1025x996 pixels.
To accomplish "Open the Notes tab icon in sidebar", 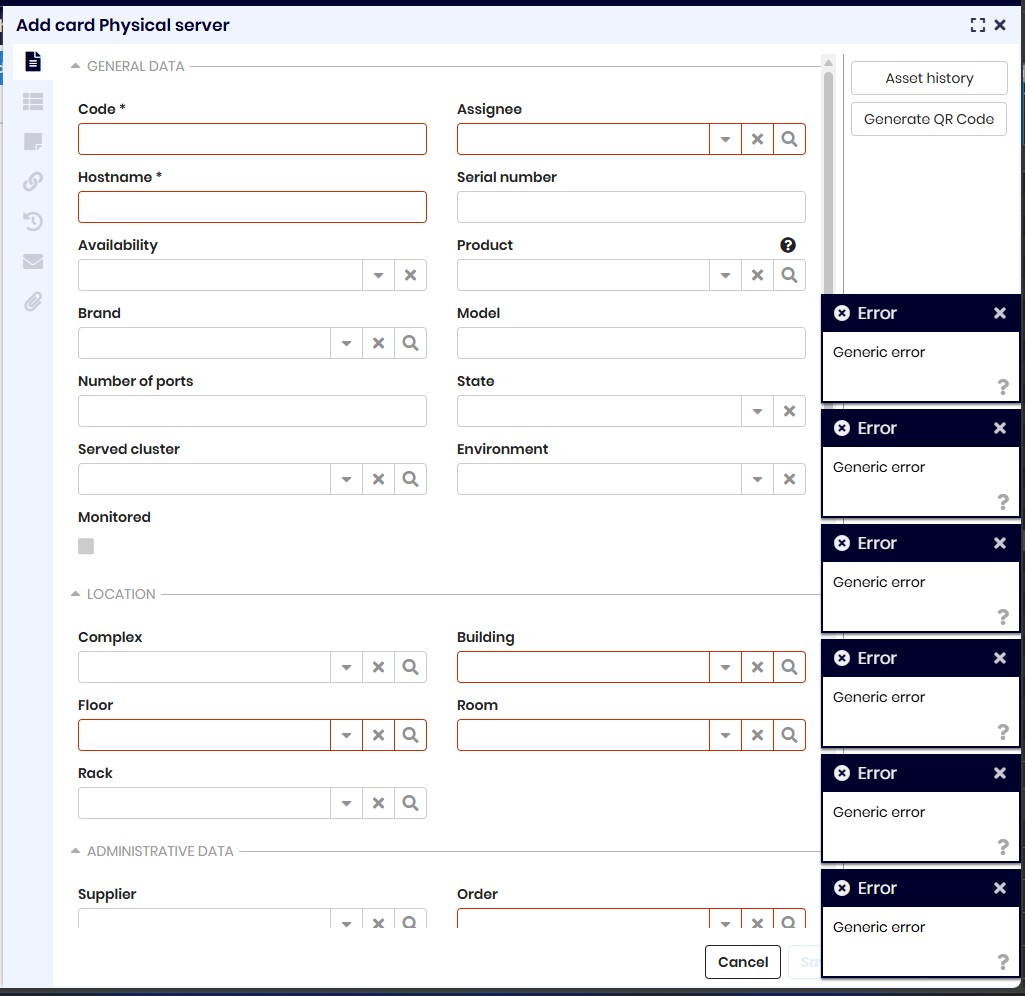I will pyautogui.click(x=33, y=141).
